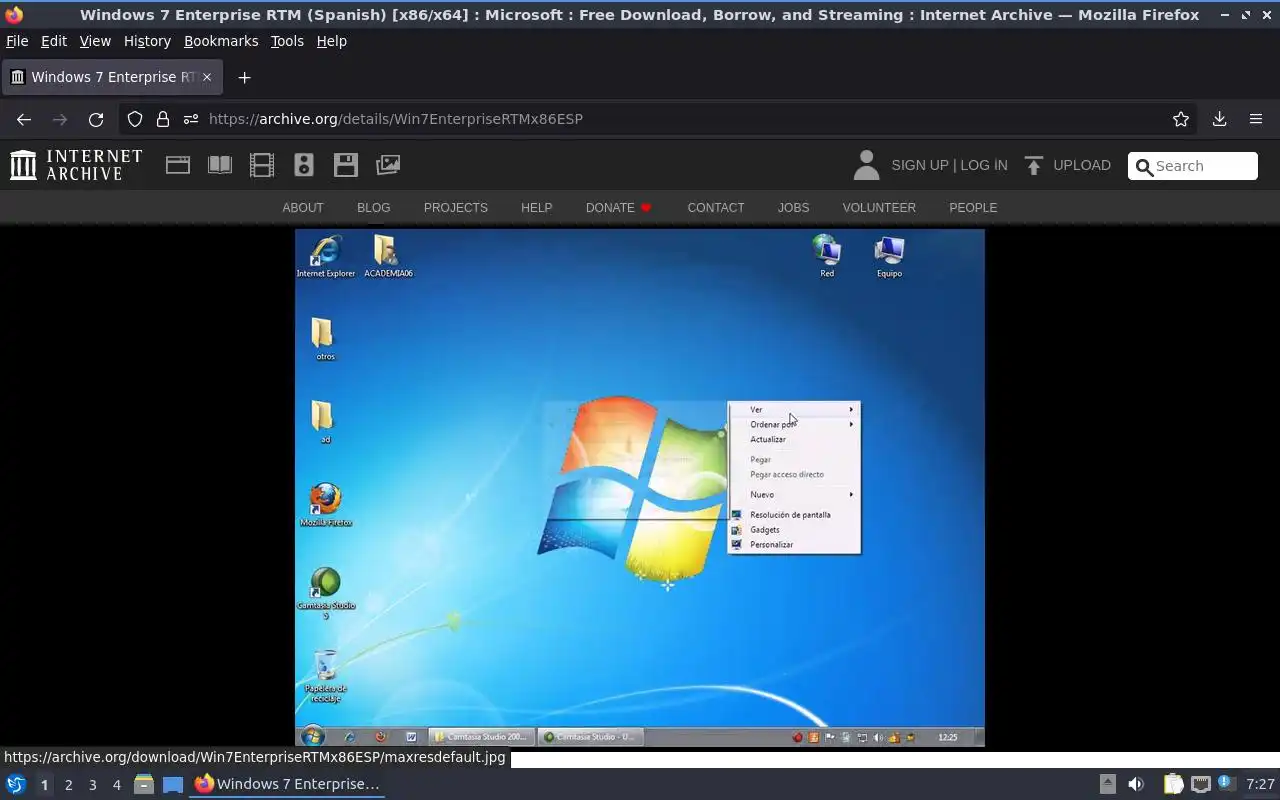Click the Internet Archive logo
The image size is (1280, 800).
76,165
